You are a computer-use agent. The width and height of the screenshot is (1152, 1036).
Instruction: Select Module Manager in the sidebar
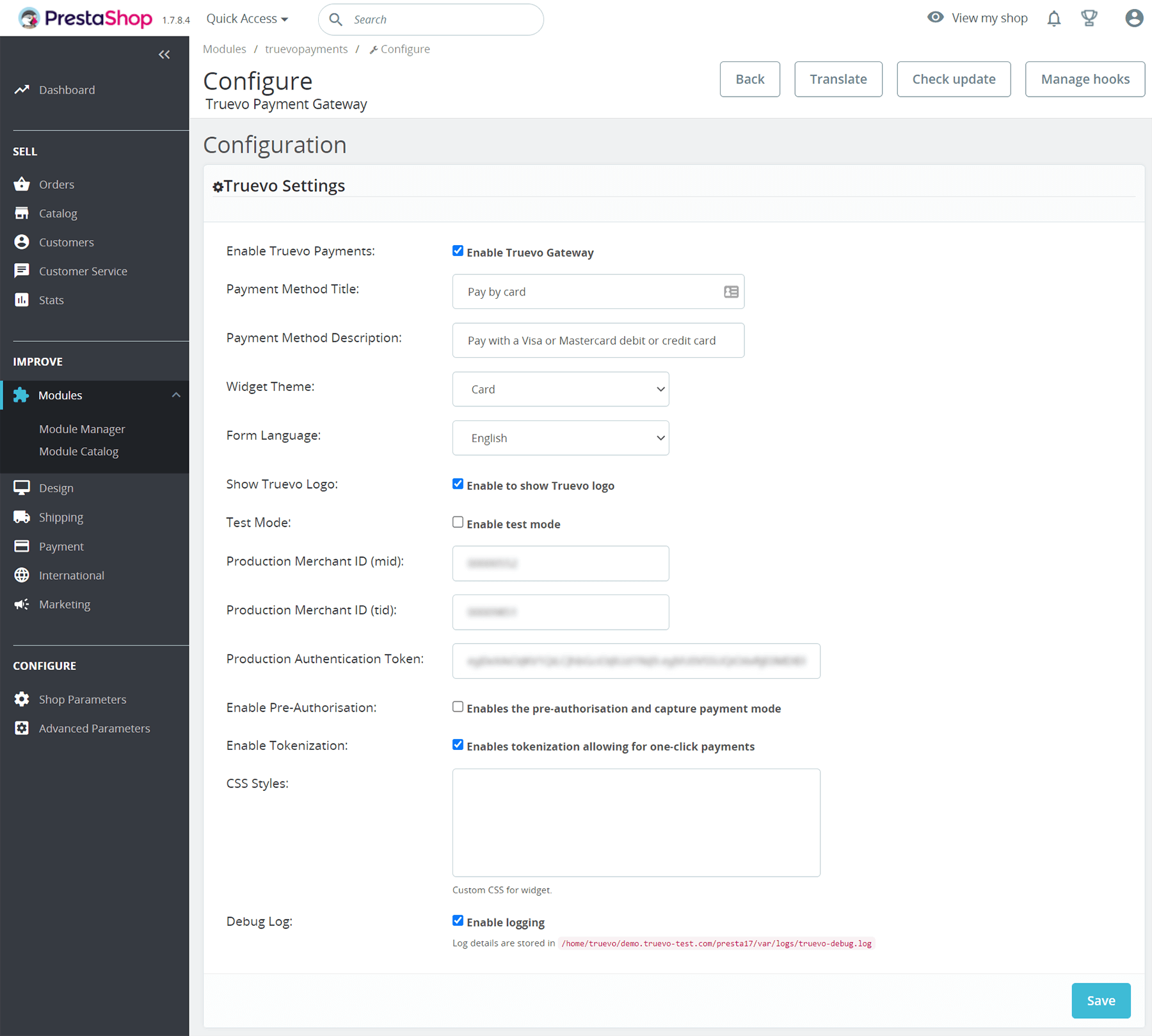pos(82,429)
